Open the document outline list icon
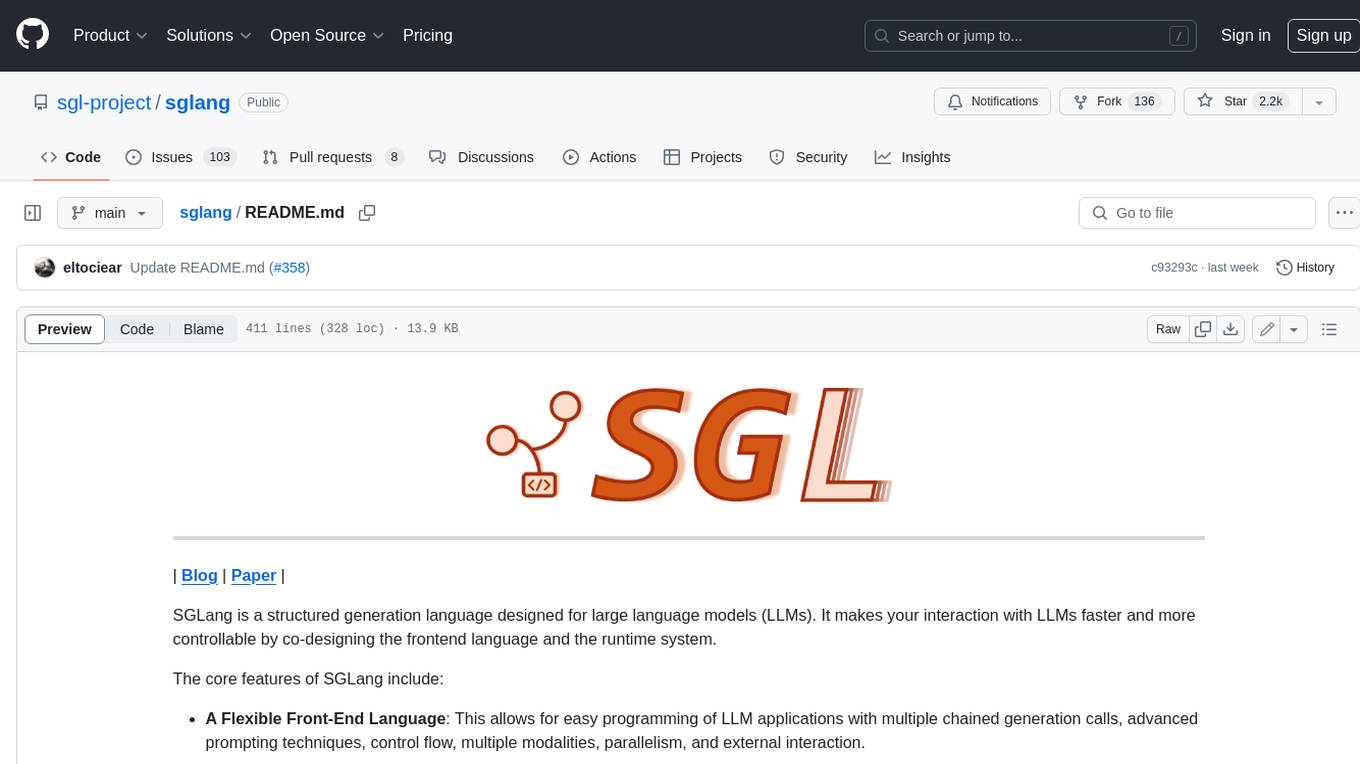This screenshot has width=1360, height=764. pos(1329,329)
